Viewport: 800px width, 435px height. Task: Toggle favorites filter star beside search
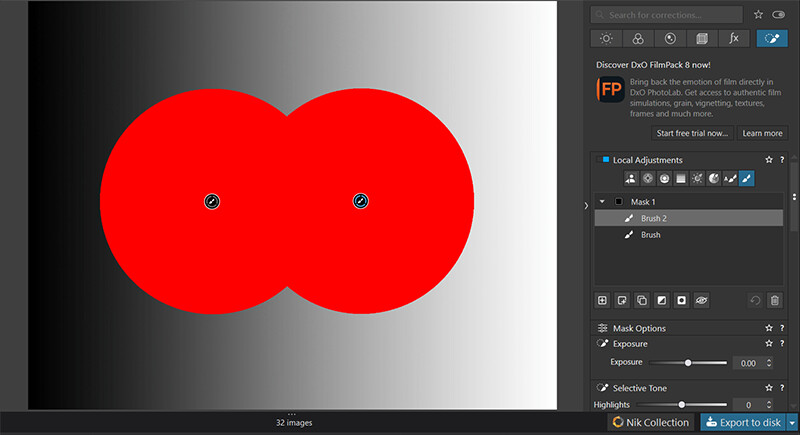pyautogui.click(x=759, y=15)
